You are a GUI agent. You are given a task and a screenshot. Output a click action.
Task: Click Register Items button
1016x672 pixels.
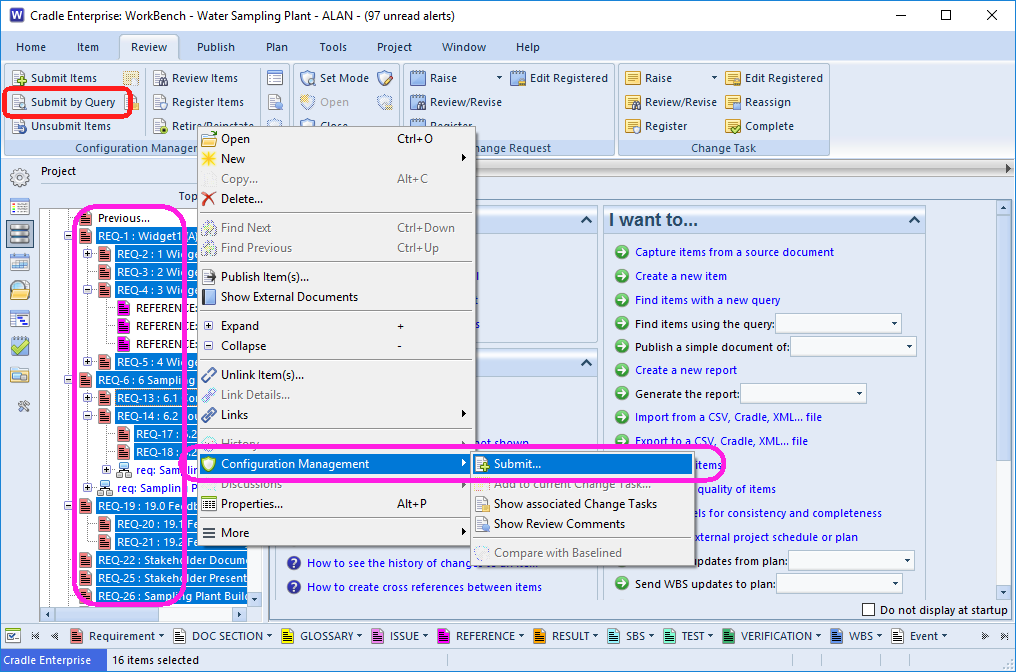pyautogui.click(x=199, y=102)
